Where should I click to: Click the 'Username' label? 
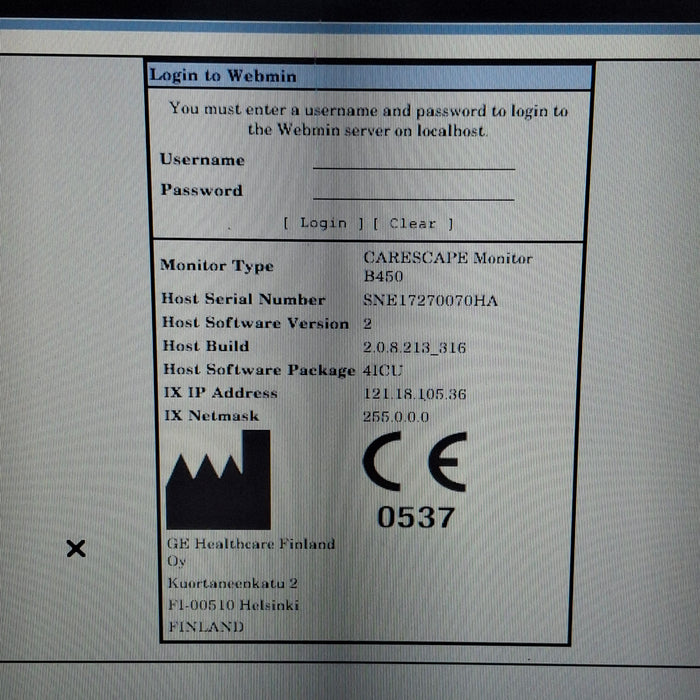point(202,160)
